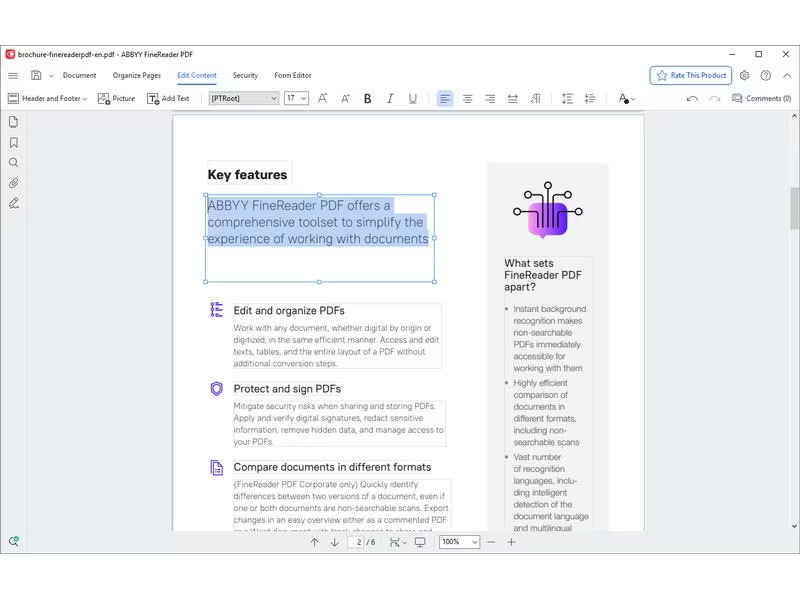Screen dimensions: 800x600
Task: Click the scroll down arrow
Action: (x=794, y=526)
